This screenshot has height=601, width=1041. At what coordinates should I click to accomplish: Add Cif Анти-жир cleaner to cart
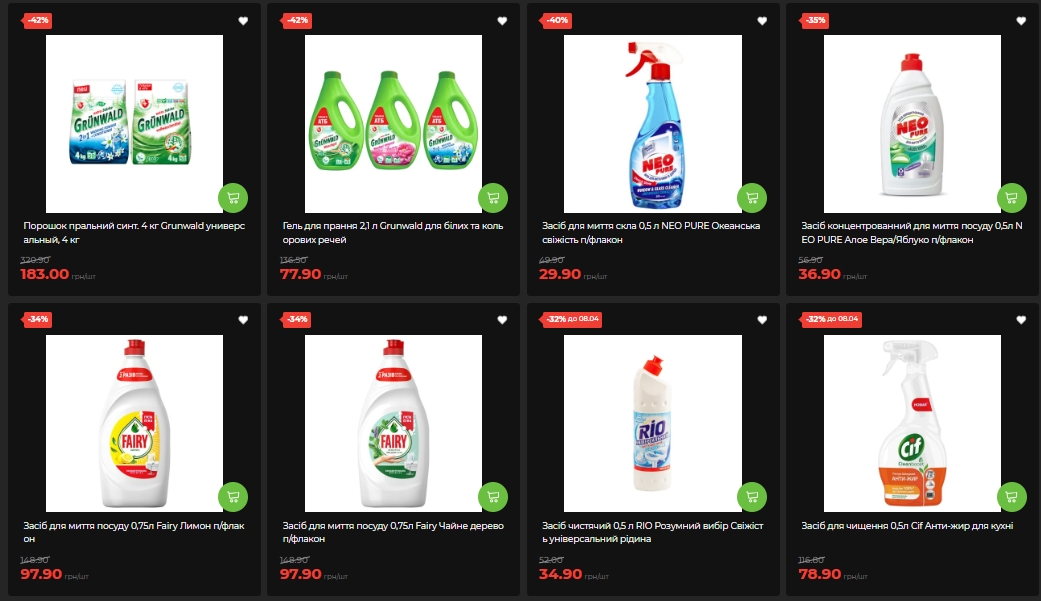1012,497
